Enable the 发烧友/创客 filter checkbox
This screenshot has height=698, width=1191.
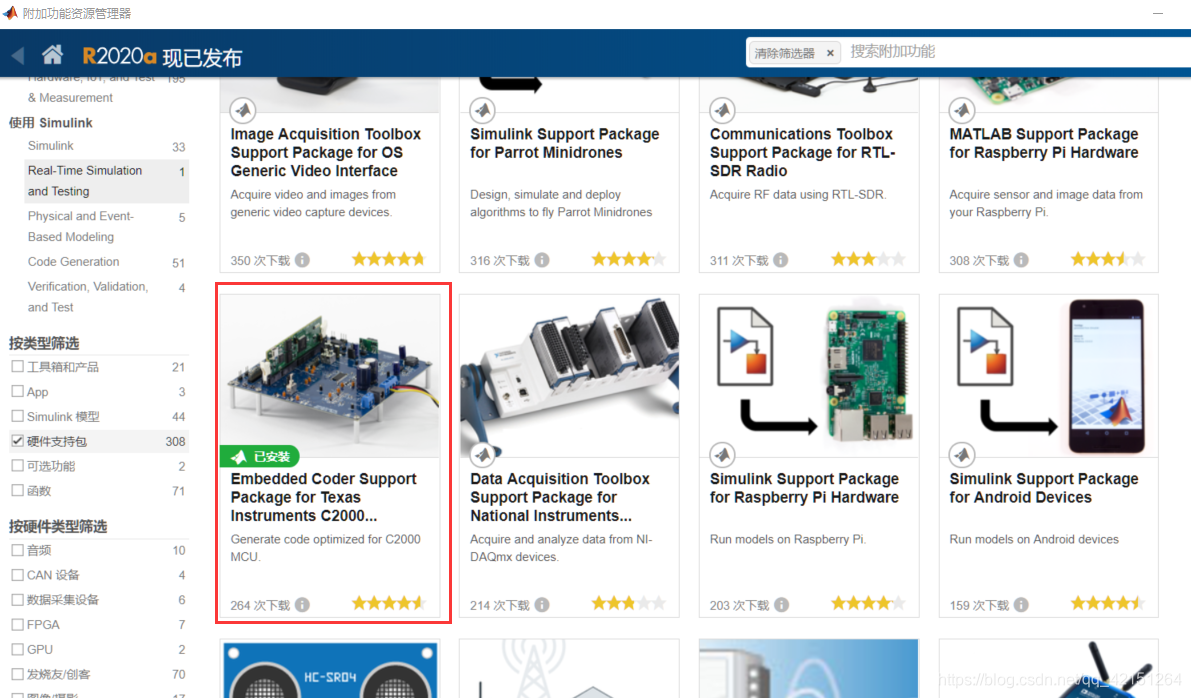tap(17, 674)
